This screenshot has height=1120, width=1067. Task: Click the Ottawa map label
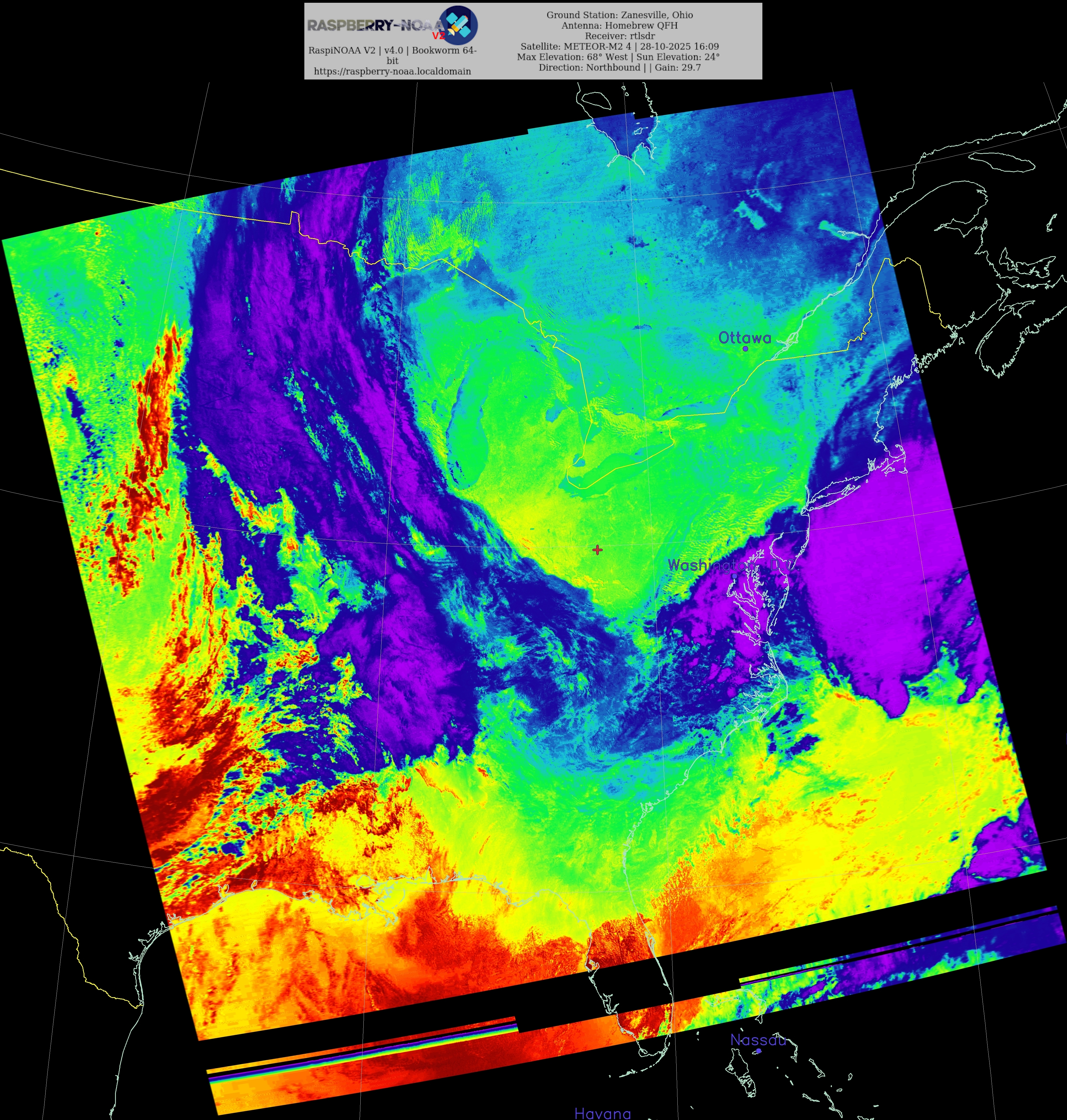click(744, 338)
